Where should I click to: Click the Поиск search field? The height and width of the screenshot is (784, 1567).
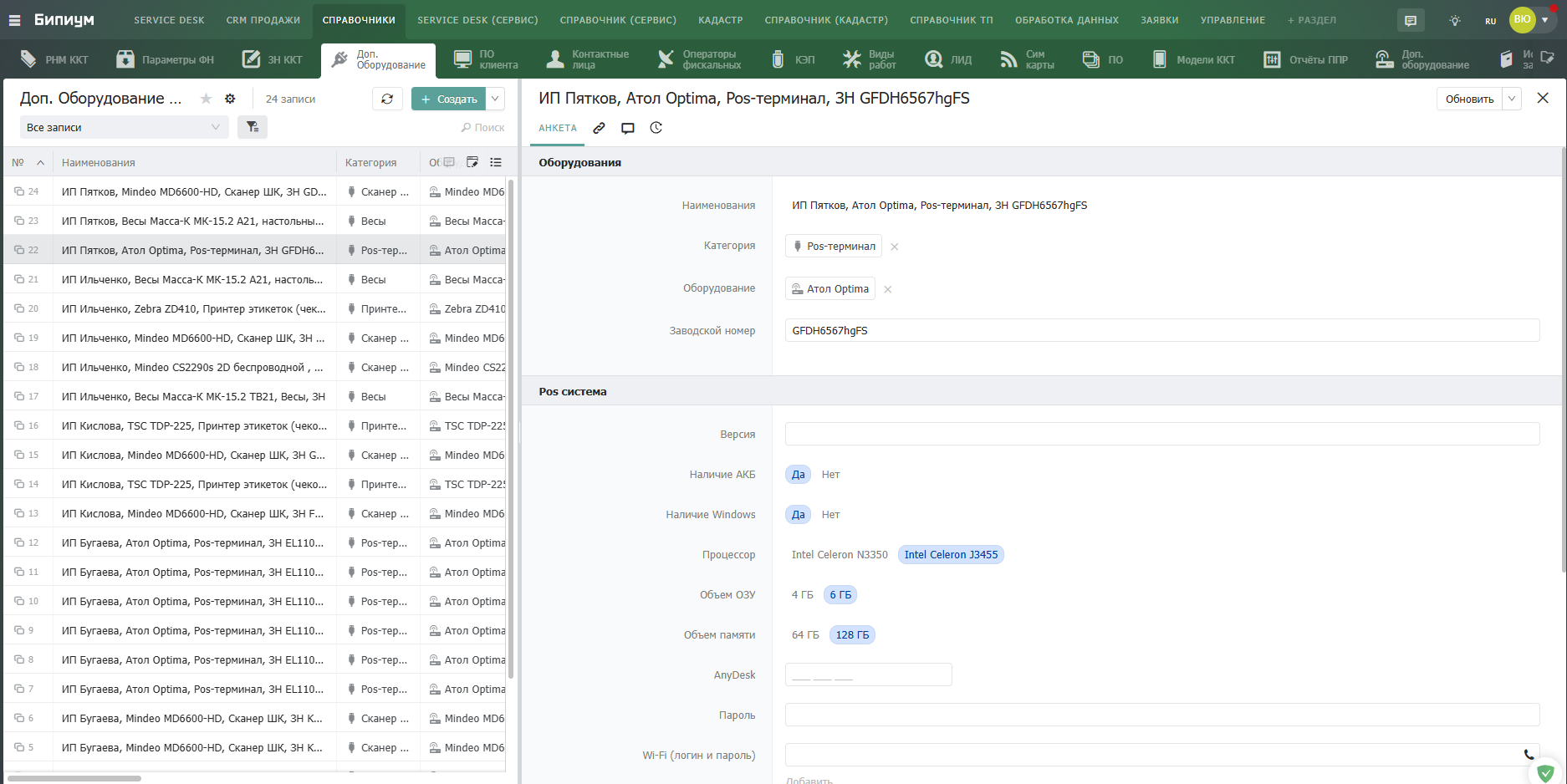click(x=482, y=127)
